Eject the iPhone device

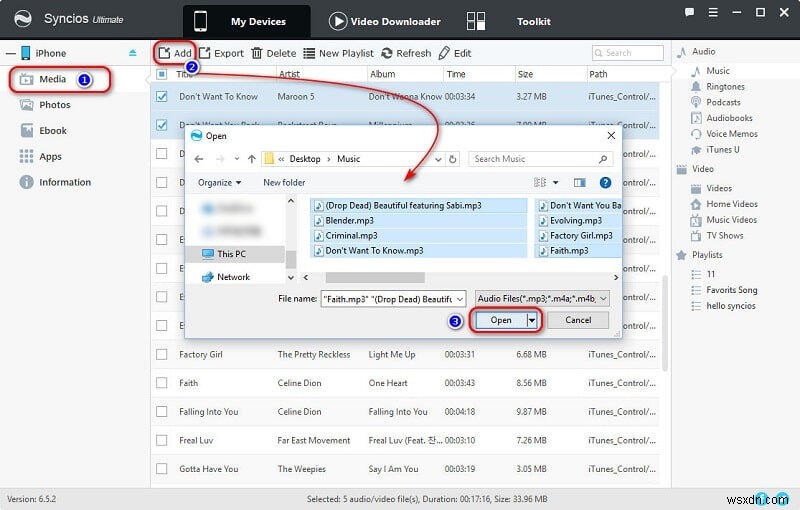[133, 53]
